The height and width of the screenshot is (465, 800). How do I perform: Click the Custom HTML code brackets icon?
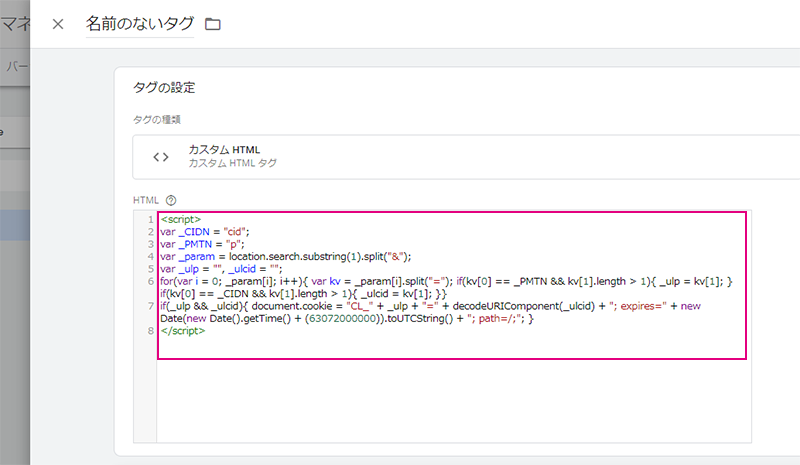[x=160, y=156]
